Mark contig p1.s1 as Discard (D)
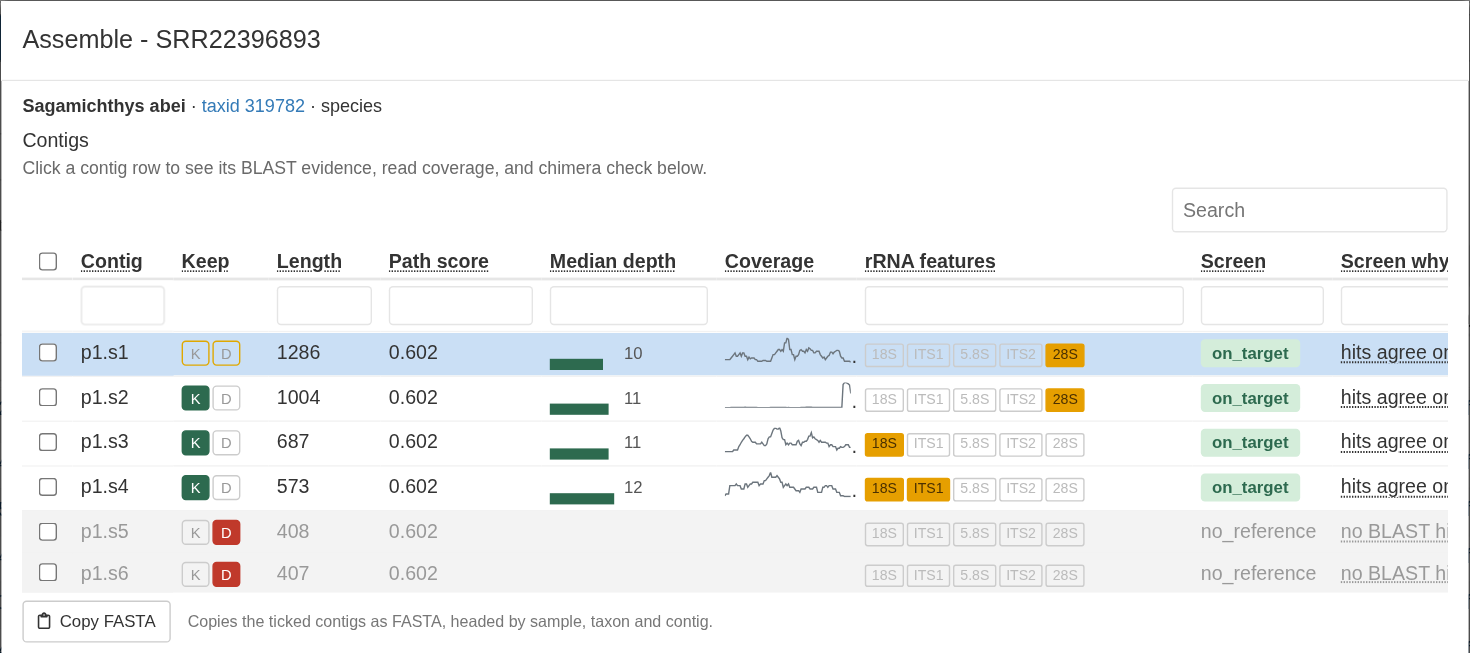1470x653 pixels. 226,354
